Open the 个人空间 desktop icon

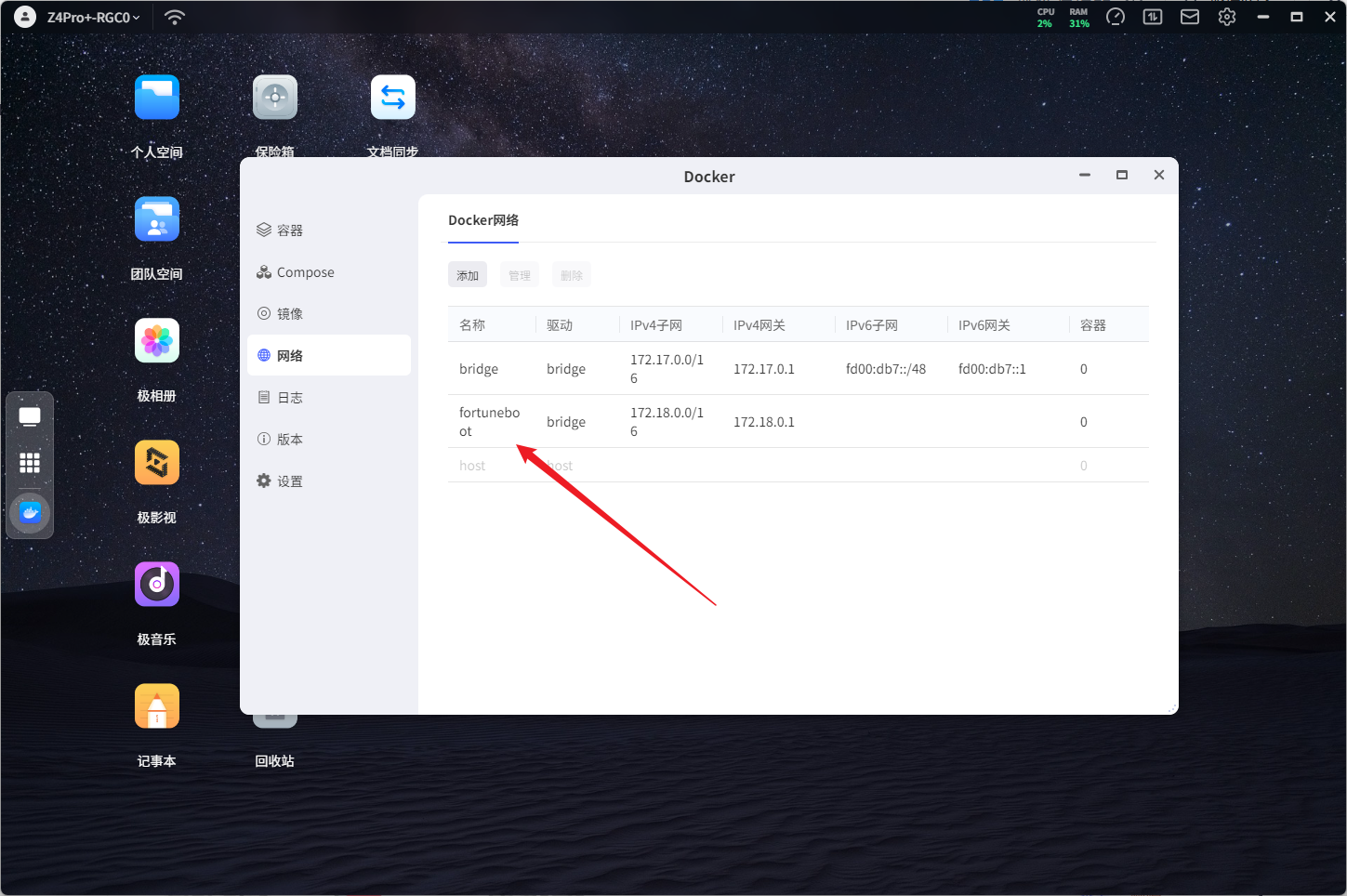(156, 99)
